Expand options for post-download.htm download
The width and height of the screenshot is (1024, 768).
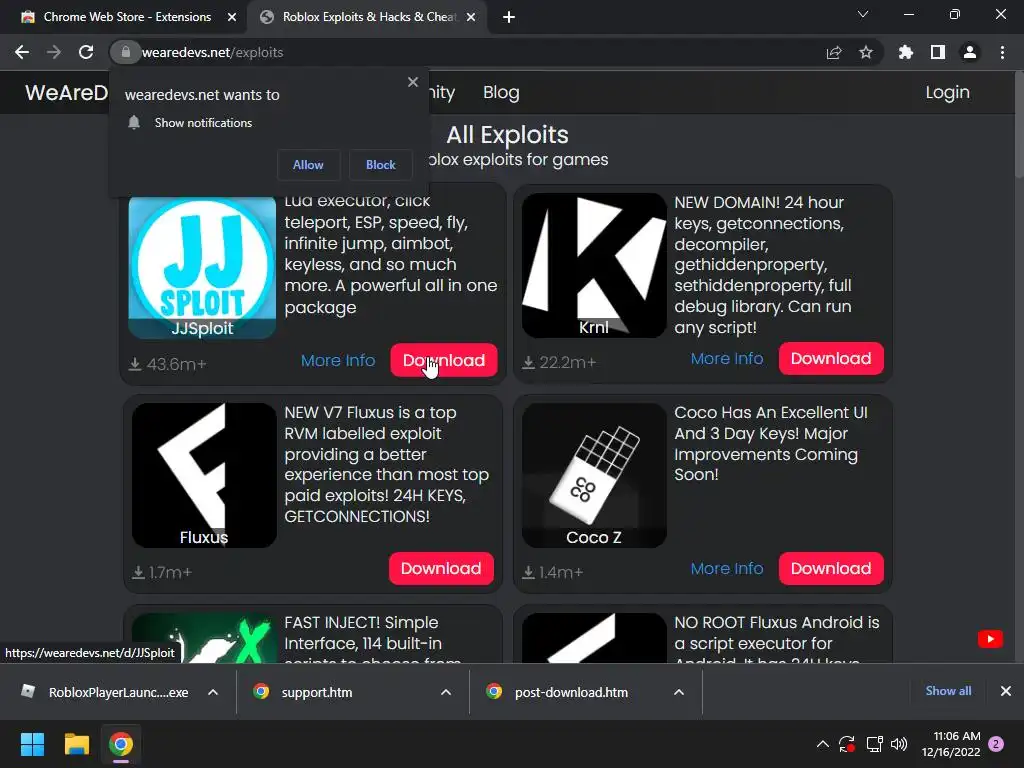point(679,692)
